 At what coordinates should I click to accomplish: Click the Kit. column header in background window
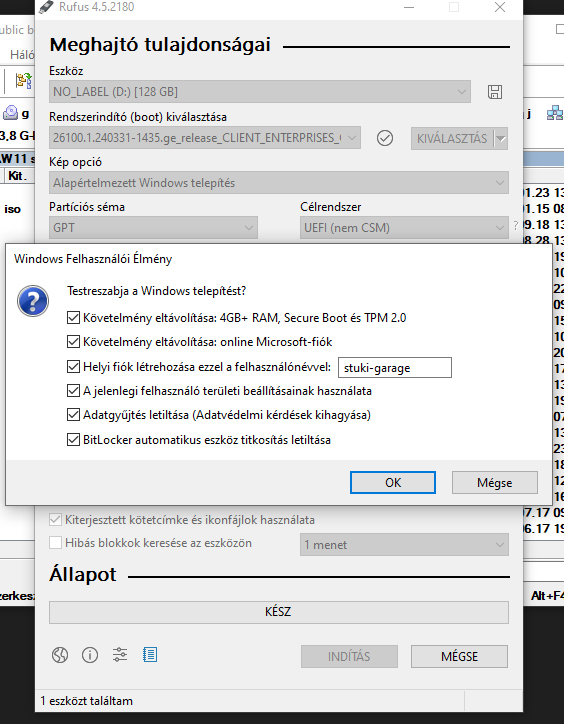(18, 176)
